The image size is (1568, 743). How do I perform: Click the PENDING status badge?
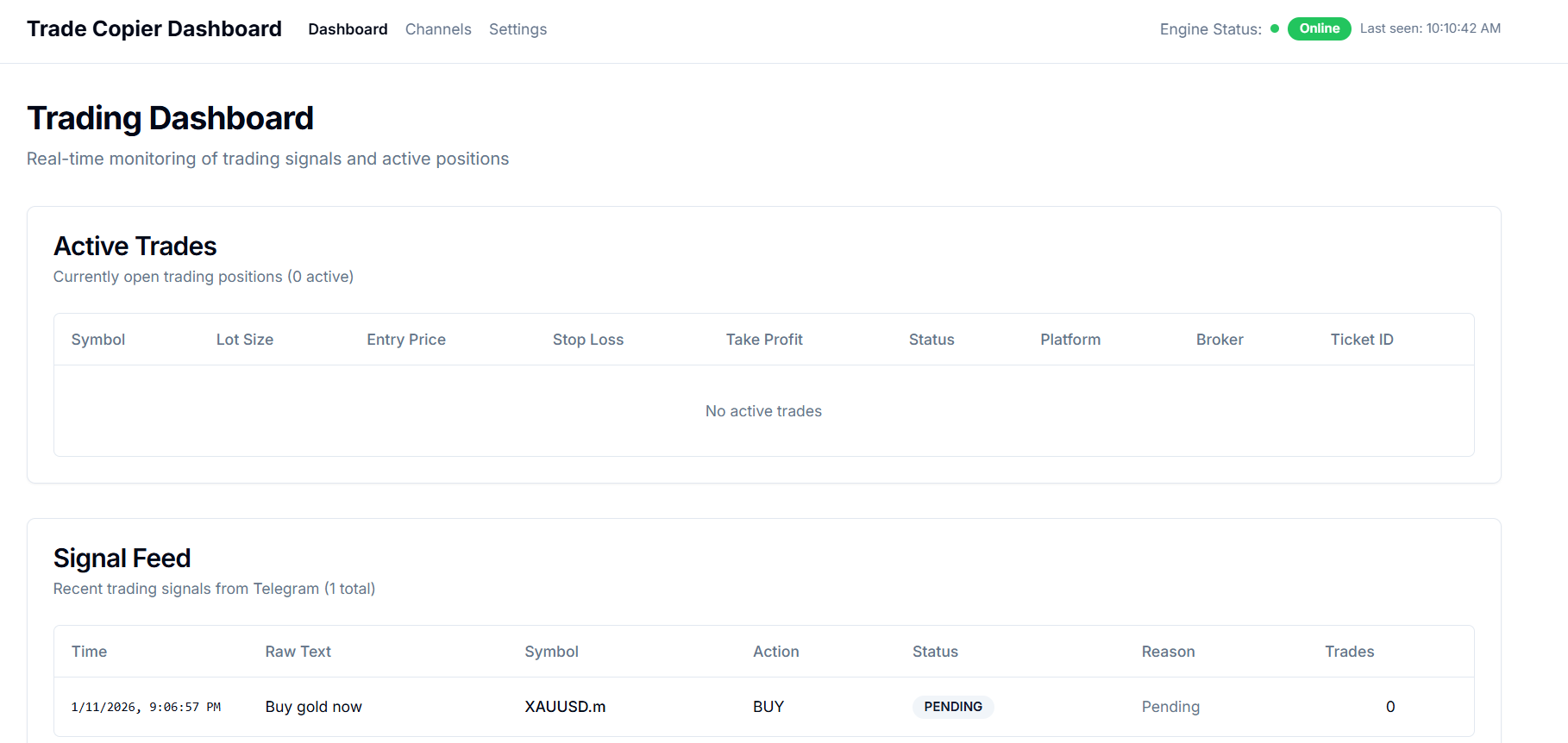(x=952, y=707)
